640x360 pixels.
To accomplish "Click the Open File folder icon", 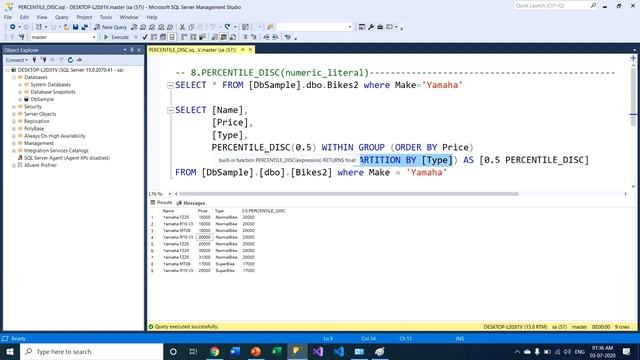I will point(66,27).
